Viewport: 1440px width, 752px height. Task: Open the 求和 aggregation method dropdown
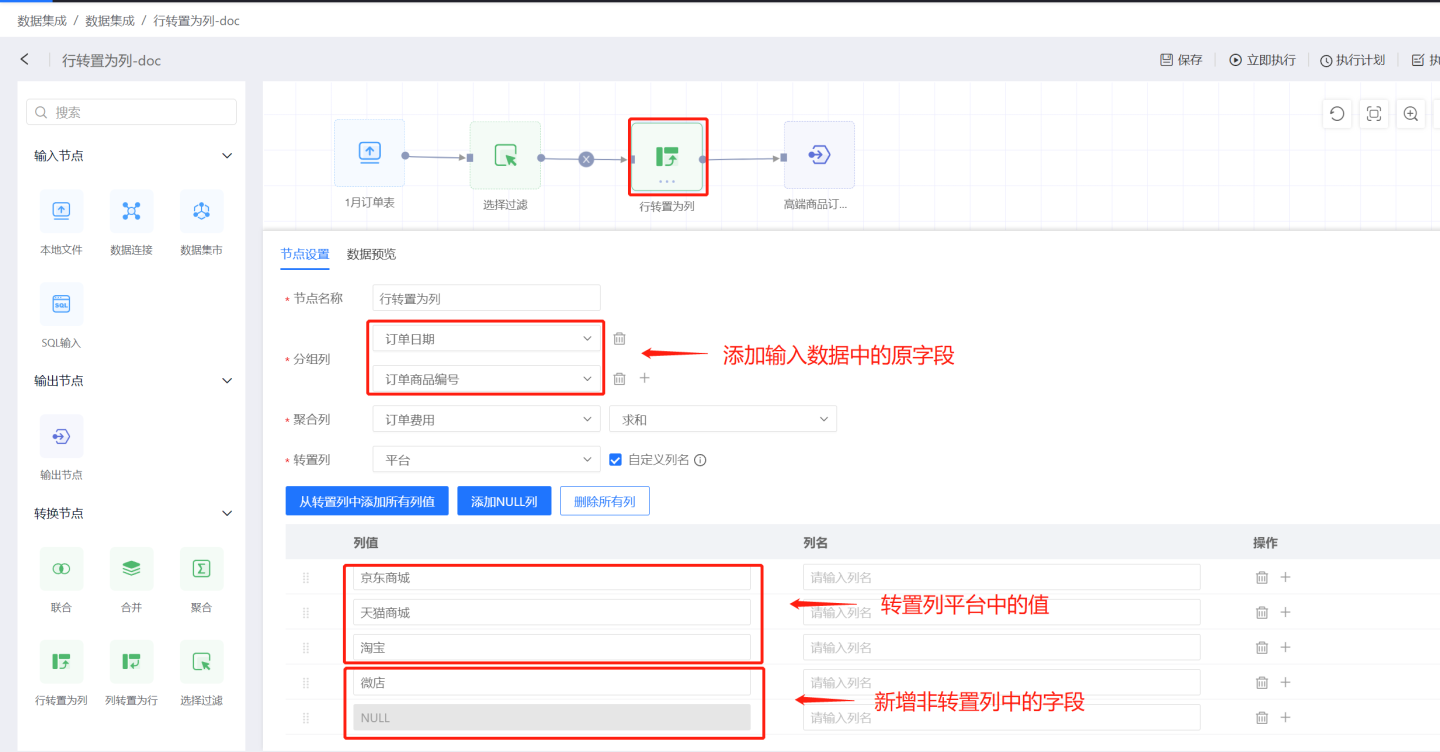pos(722,420)
